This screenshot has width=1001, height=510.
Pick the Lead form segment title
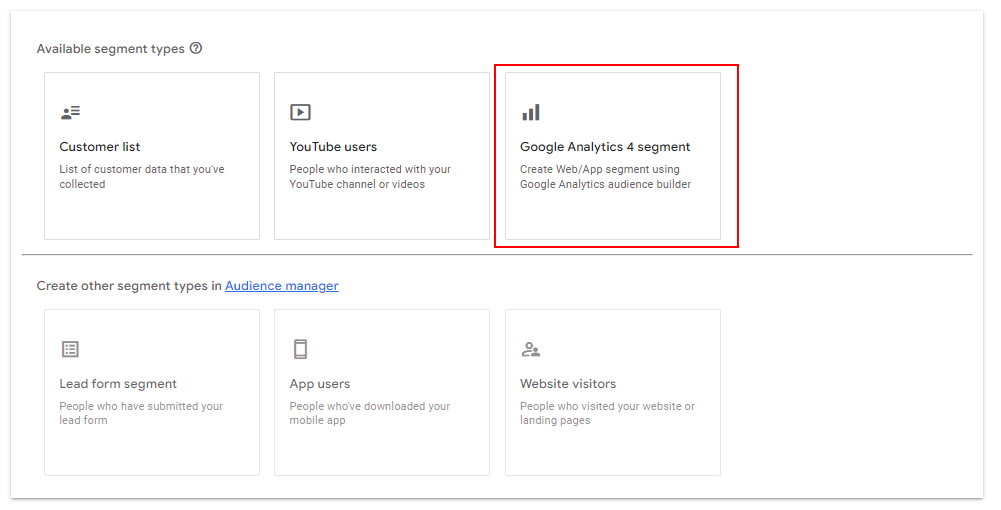tap(118, 384)
